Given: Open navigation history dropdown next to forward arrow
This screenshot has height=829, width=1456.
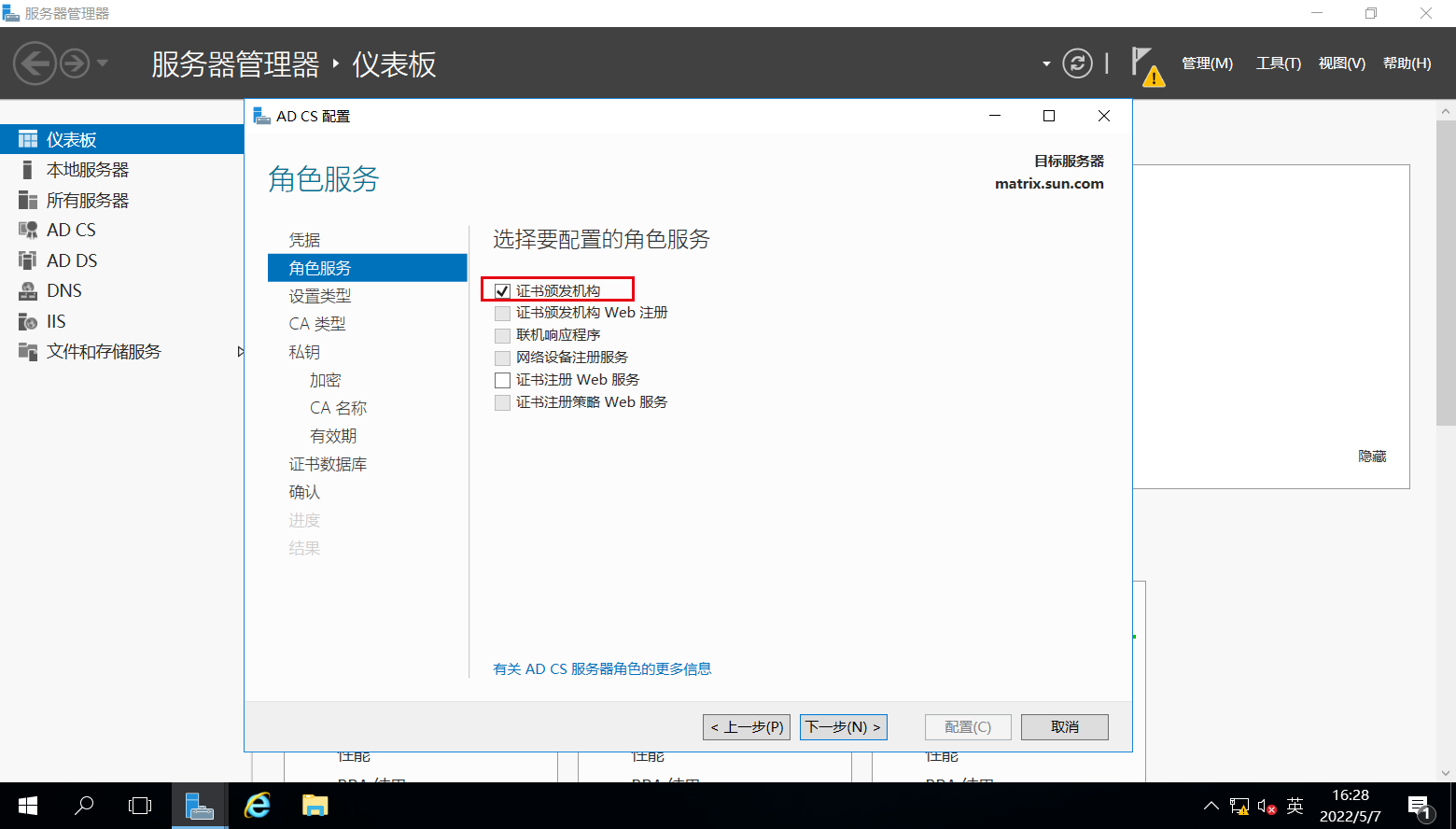Looking at the screenshot, I should [103, 63].
